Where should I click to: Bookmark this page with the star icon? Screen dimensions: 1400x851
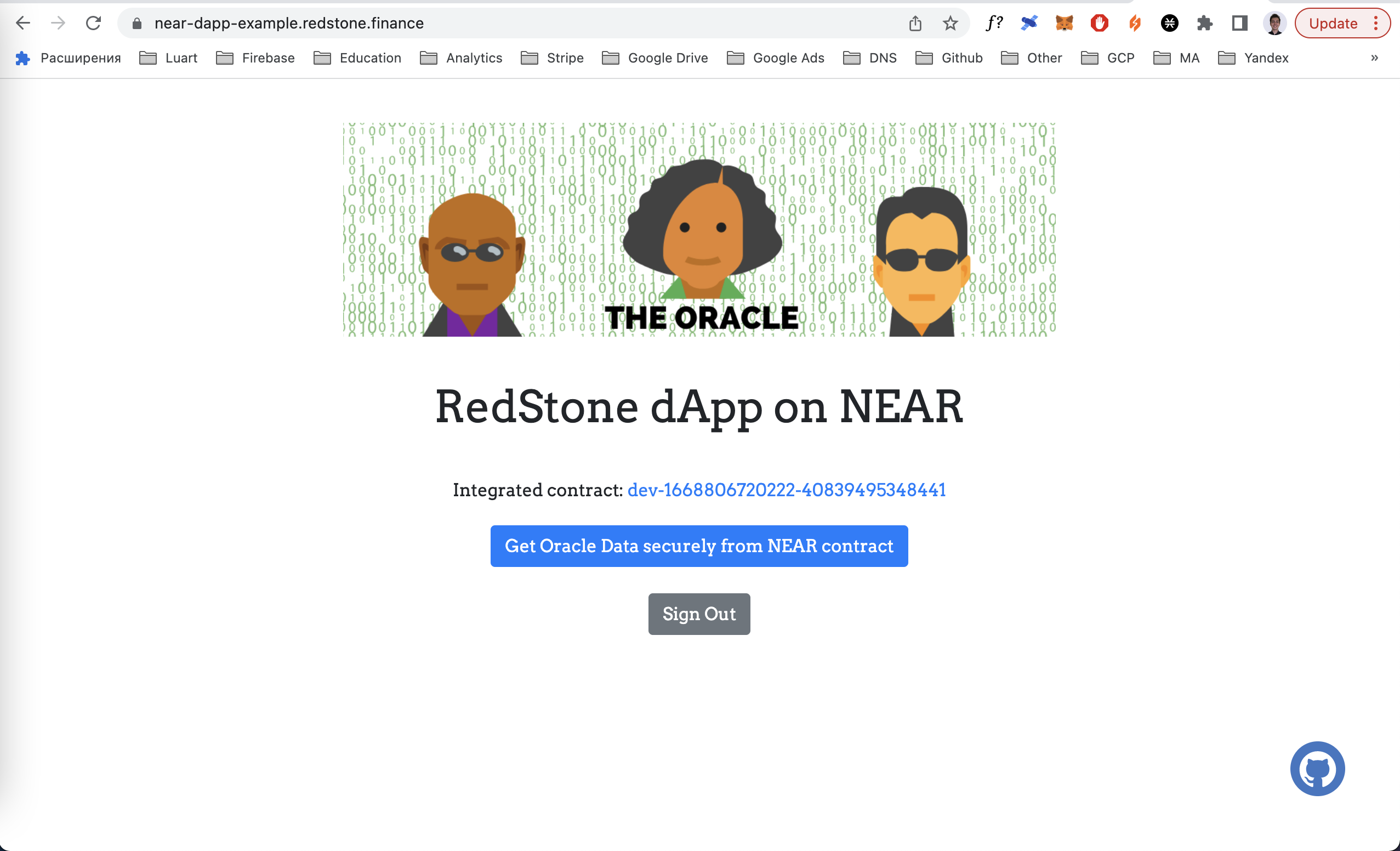point(950,24)
